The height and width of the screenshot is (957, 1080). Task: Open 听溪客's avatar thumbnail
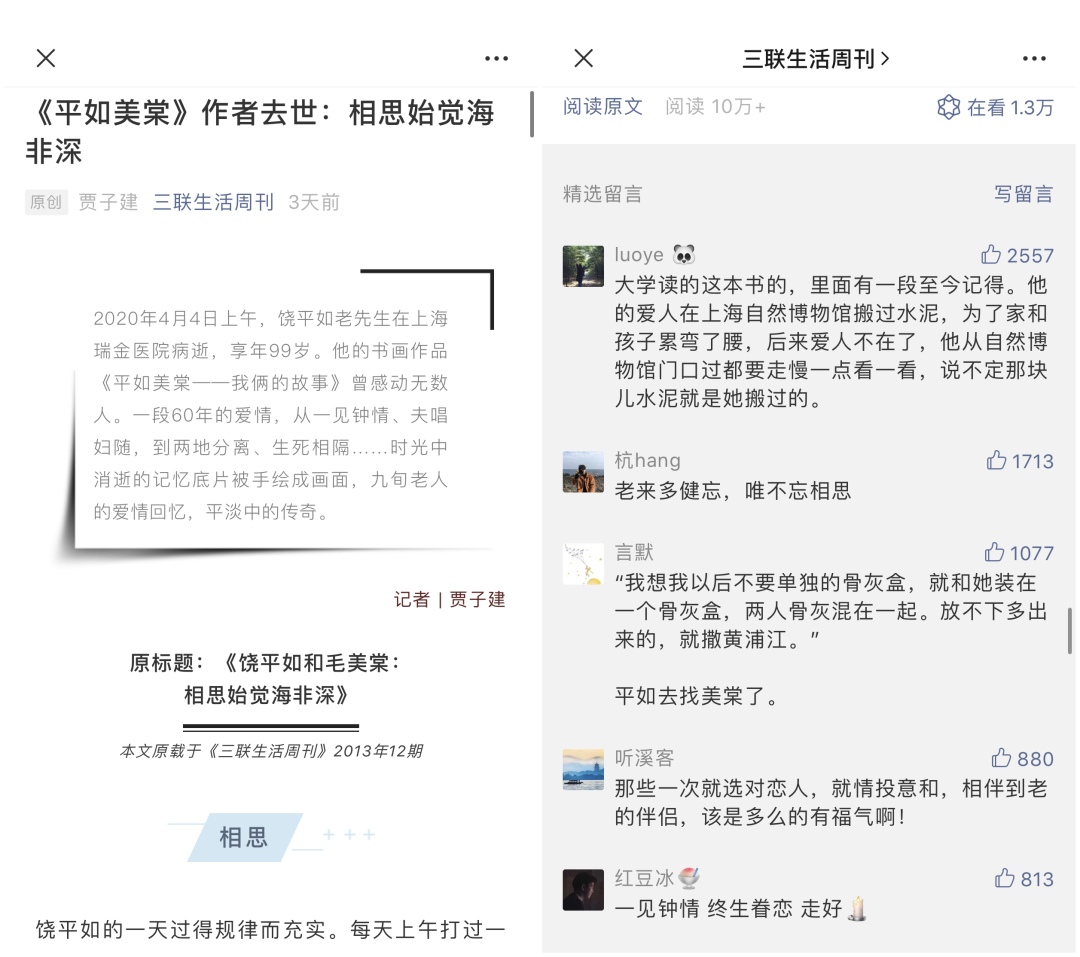[x=583, y=770]
